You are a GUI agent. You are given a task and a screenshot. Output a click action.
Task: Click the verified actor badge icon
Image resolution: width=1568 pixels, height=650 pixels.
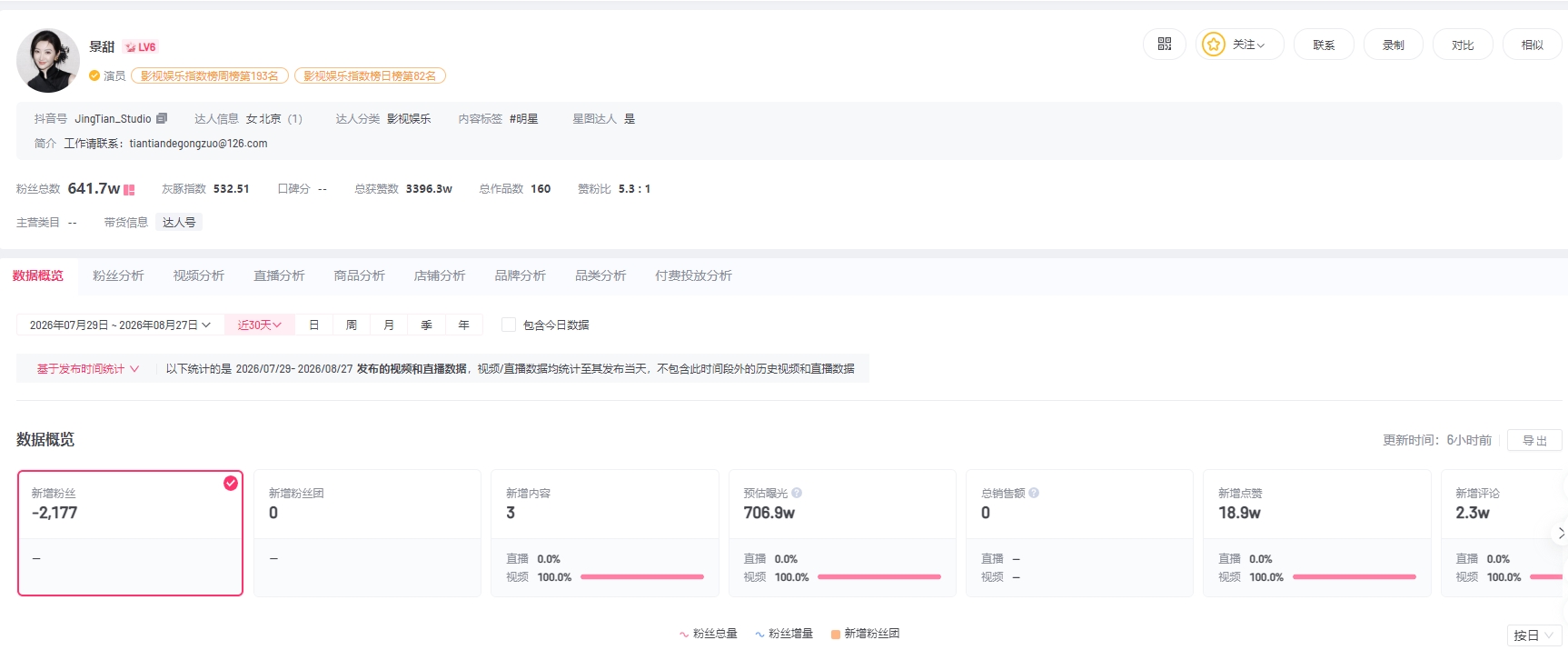click(x=94, y=75)
